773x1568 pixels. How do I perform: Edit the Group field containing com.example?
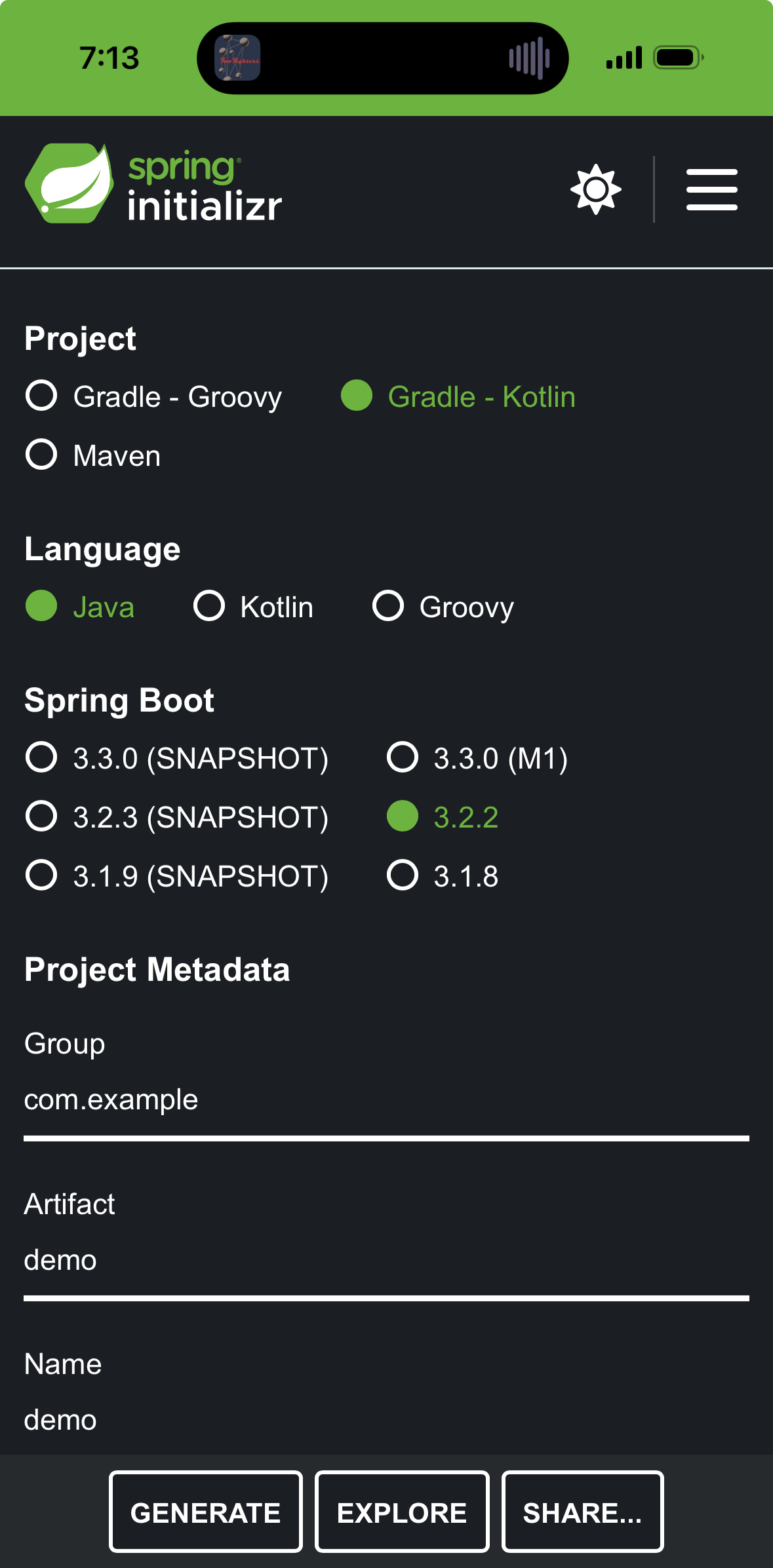click(386, 1100)
